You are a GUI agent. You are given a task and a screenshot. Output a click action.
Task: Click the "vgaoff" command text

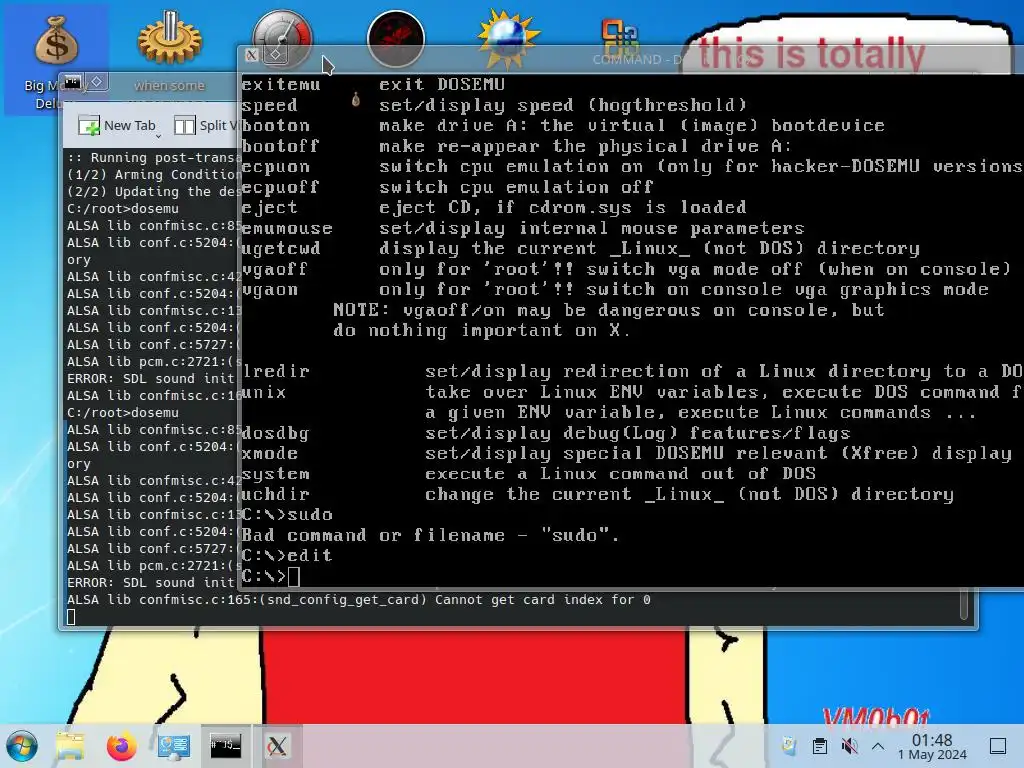[x=274, y=269]
